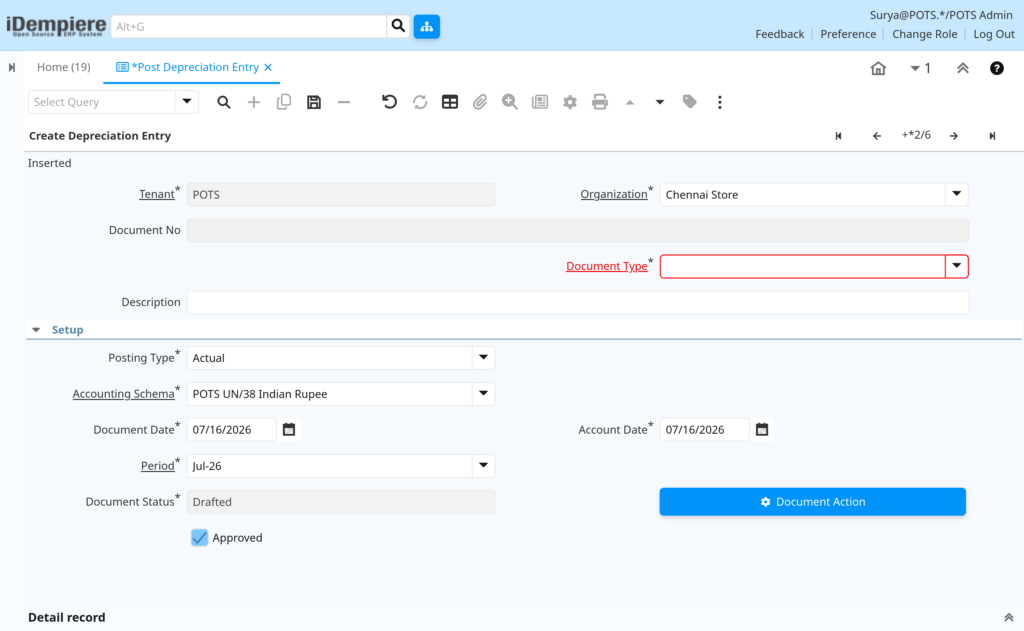Viewport: 1024px width, 631px height.
Task: Click the Accounting Schema label link
Action: 123,394
